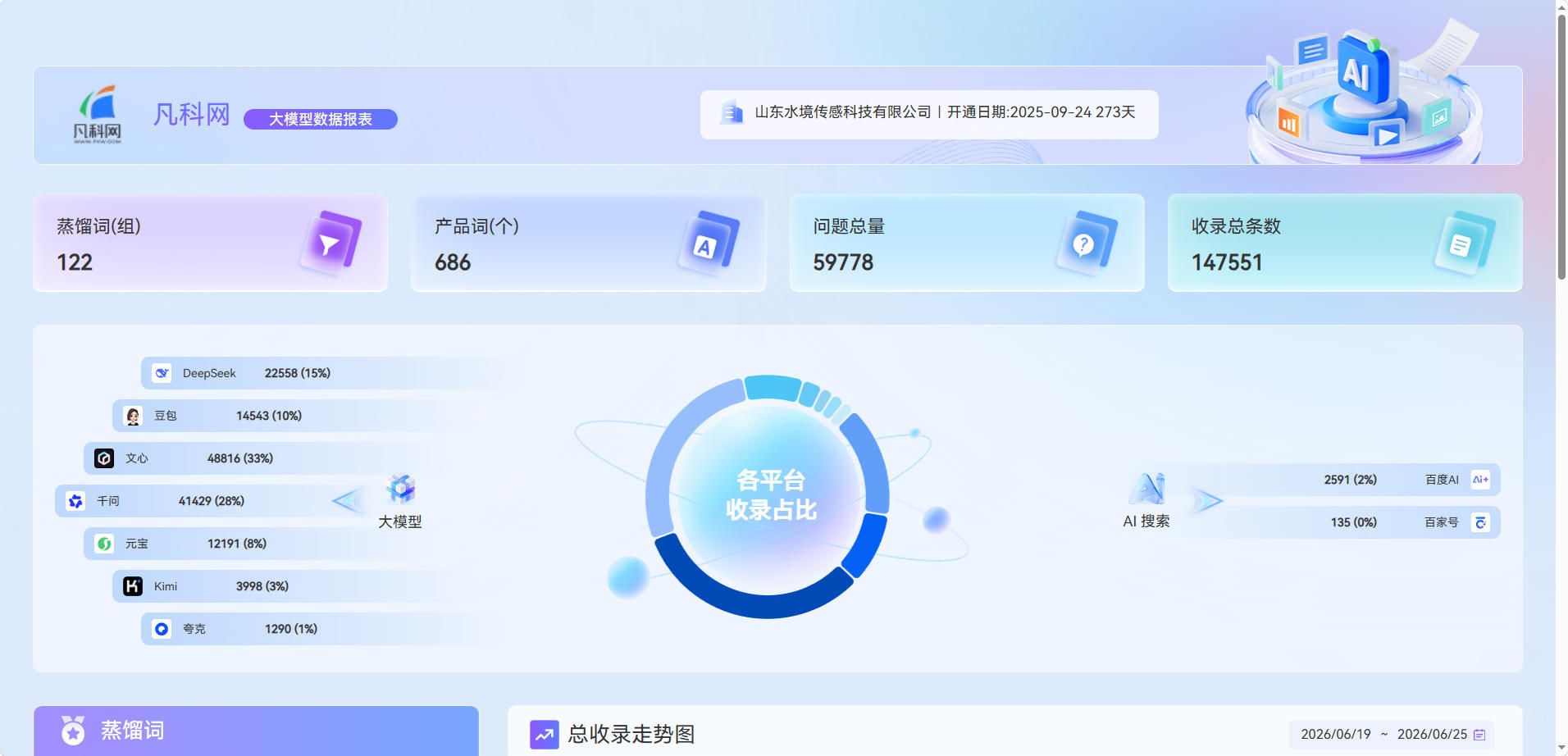Viewport: 1568px width, 756px height.
Task: Click the 豆包 avatar icon
Action: point(133,416)
